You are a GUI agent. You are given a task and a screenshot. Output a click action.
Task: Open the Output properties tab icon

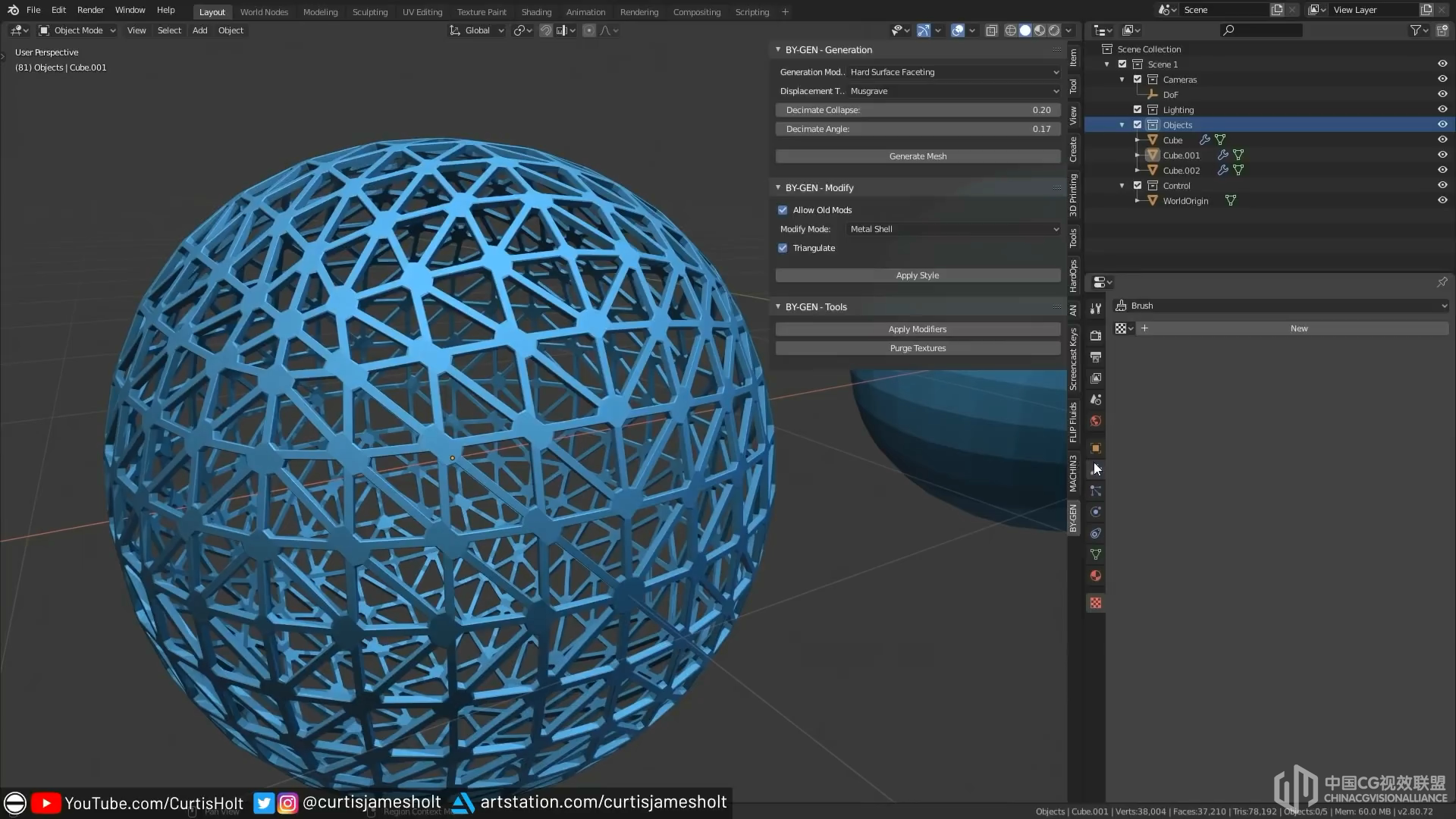click(x=1096, y=356)
